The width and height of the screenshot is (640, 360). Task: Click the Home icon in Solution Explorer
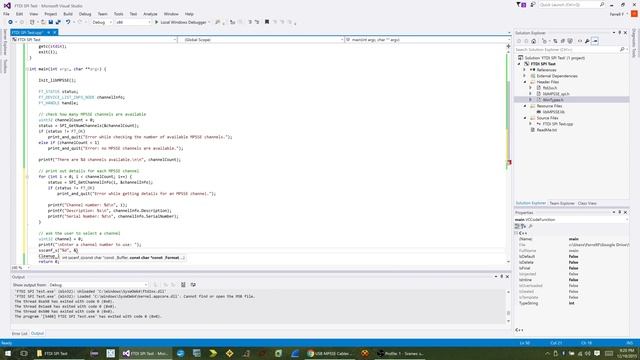point(533,41)
